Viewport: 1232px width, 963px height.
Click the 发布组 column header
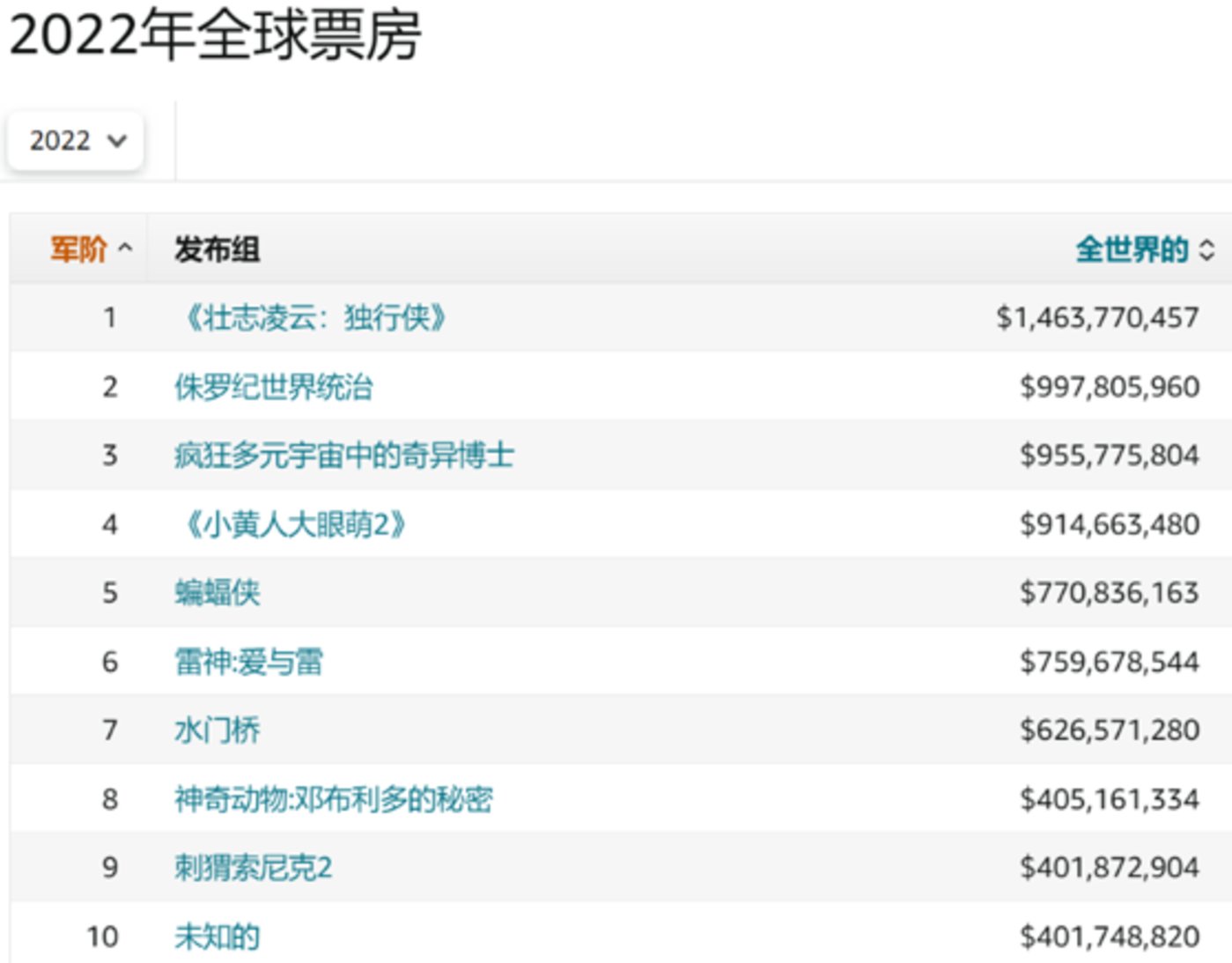pos(217,249)
